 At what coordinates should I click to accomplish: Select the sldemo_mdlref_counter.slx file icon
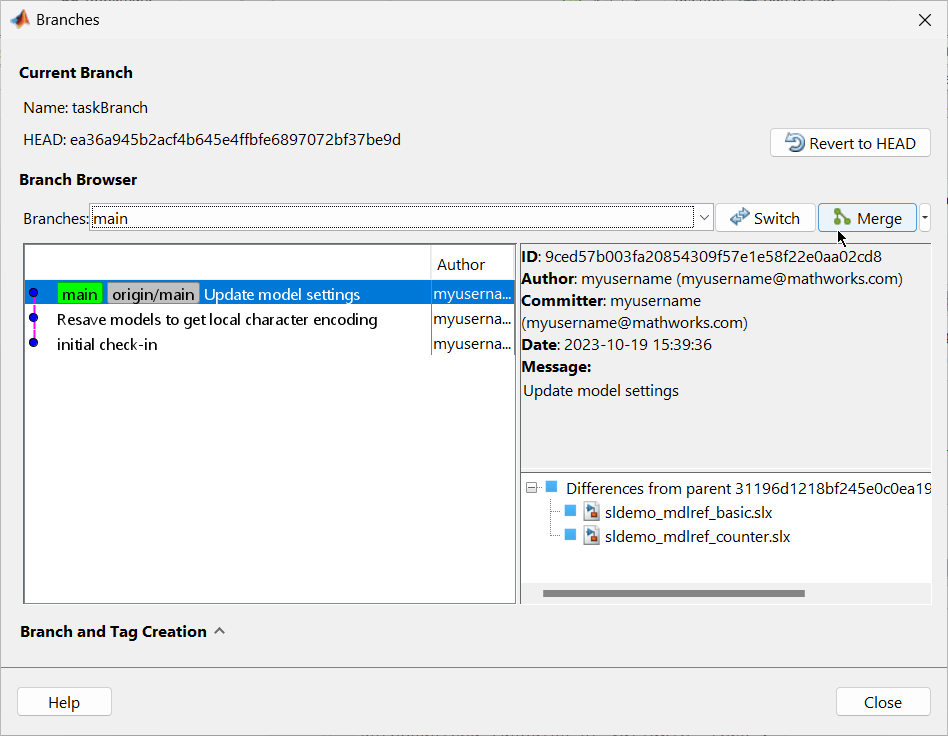point(592,536)
